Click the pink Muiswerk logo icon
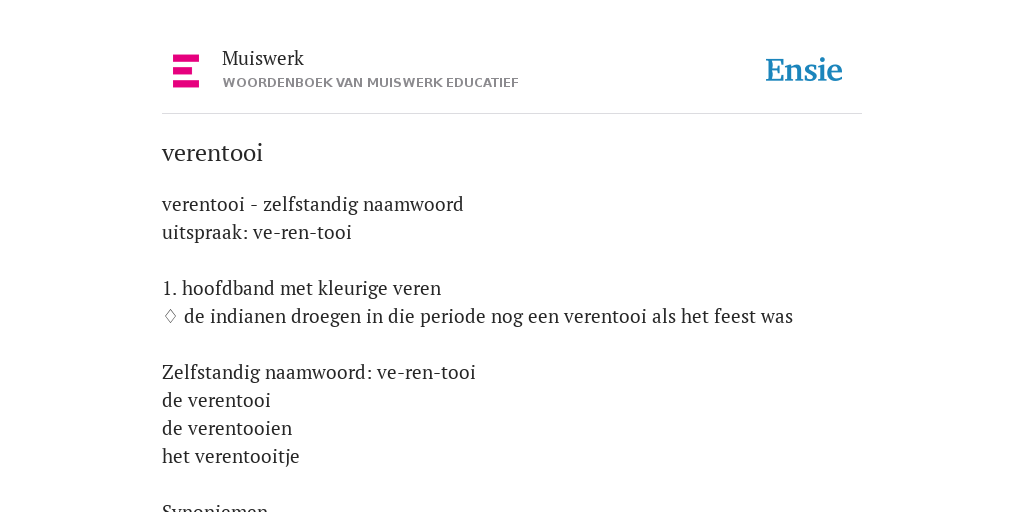 pyautogui.click(x=185, y=71)
